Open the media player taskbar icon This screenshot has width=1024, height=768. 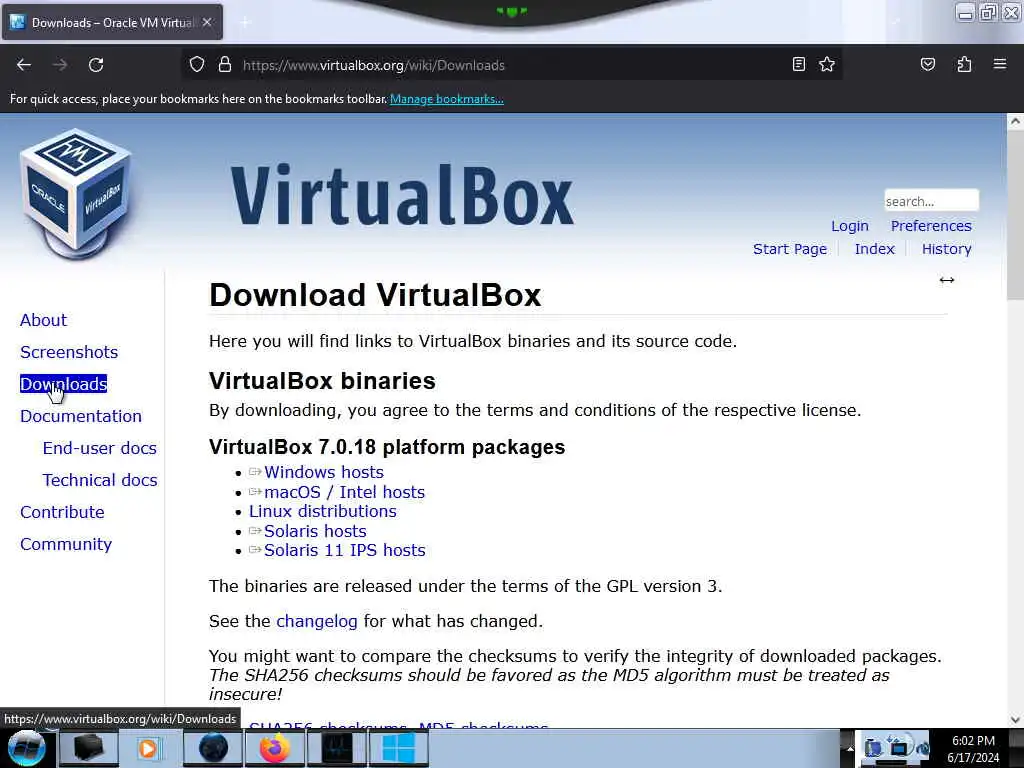149,748
